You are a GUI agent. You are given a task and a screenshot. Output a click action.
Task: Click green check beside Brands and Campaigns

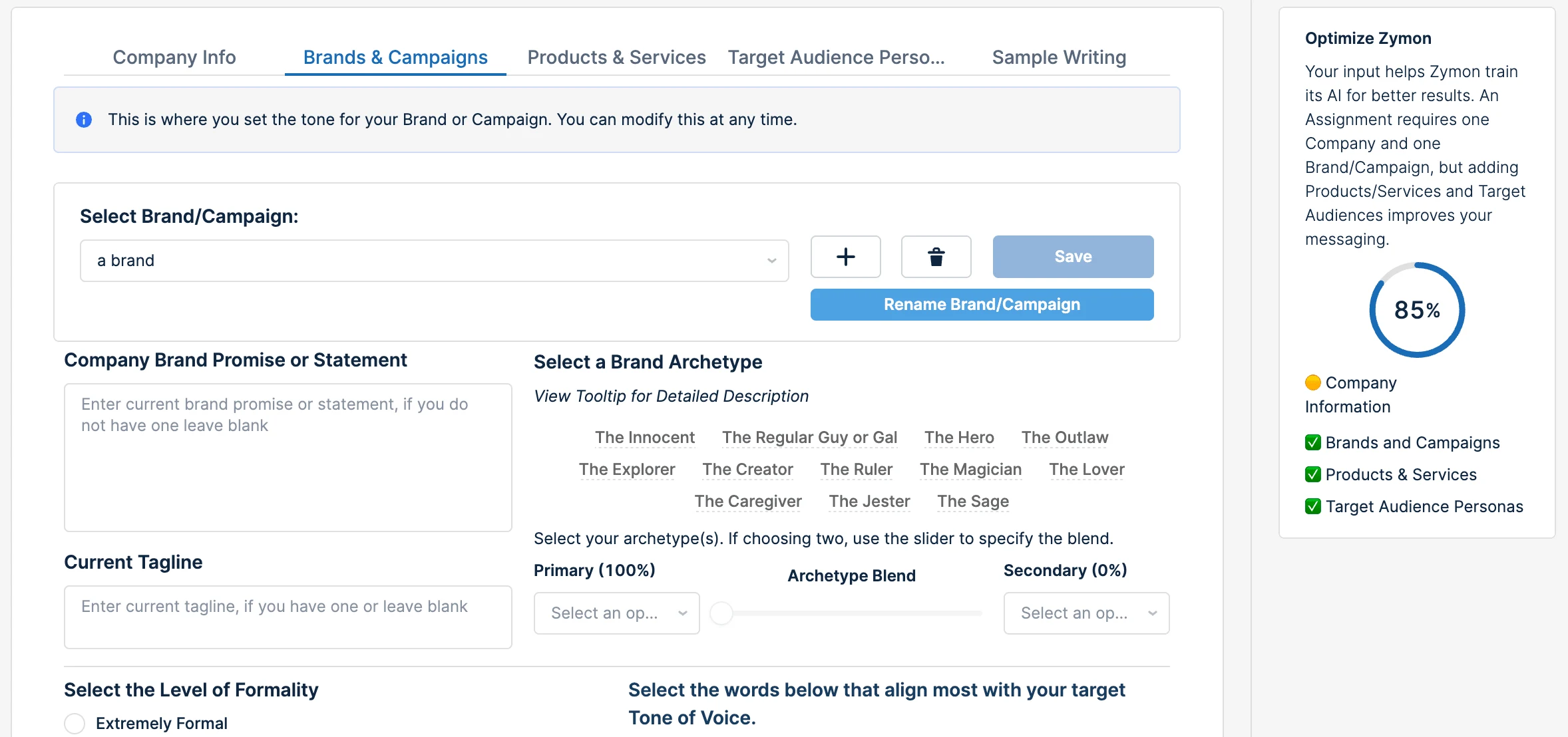1312,442
